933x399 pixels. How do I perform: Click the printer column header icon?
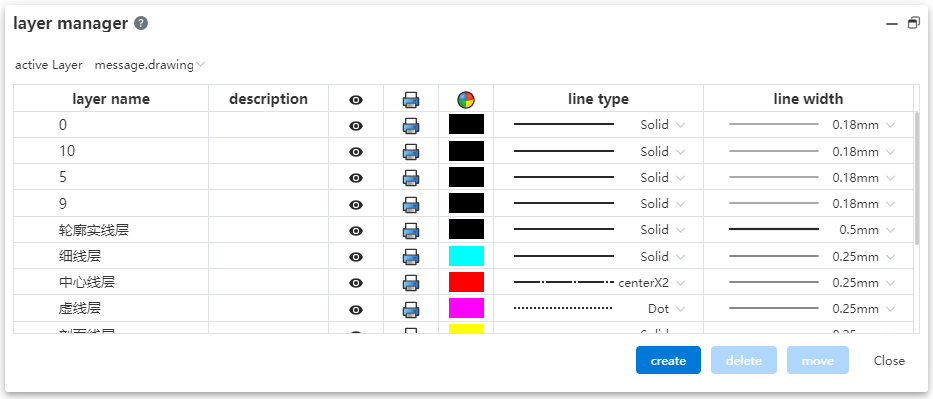(411, 99)
